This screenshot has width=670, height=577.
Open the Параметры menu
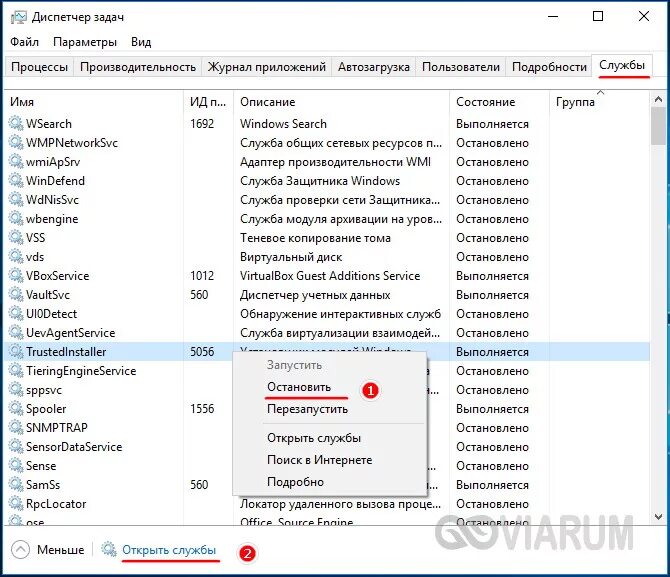click(x=85, y=42)
